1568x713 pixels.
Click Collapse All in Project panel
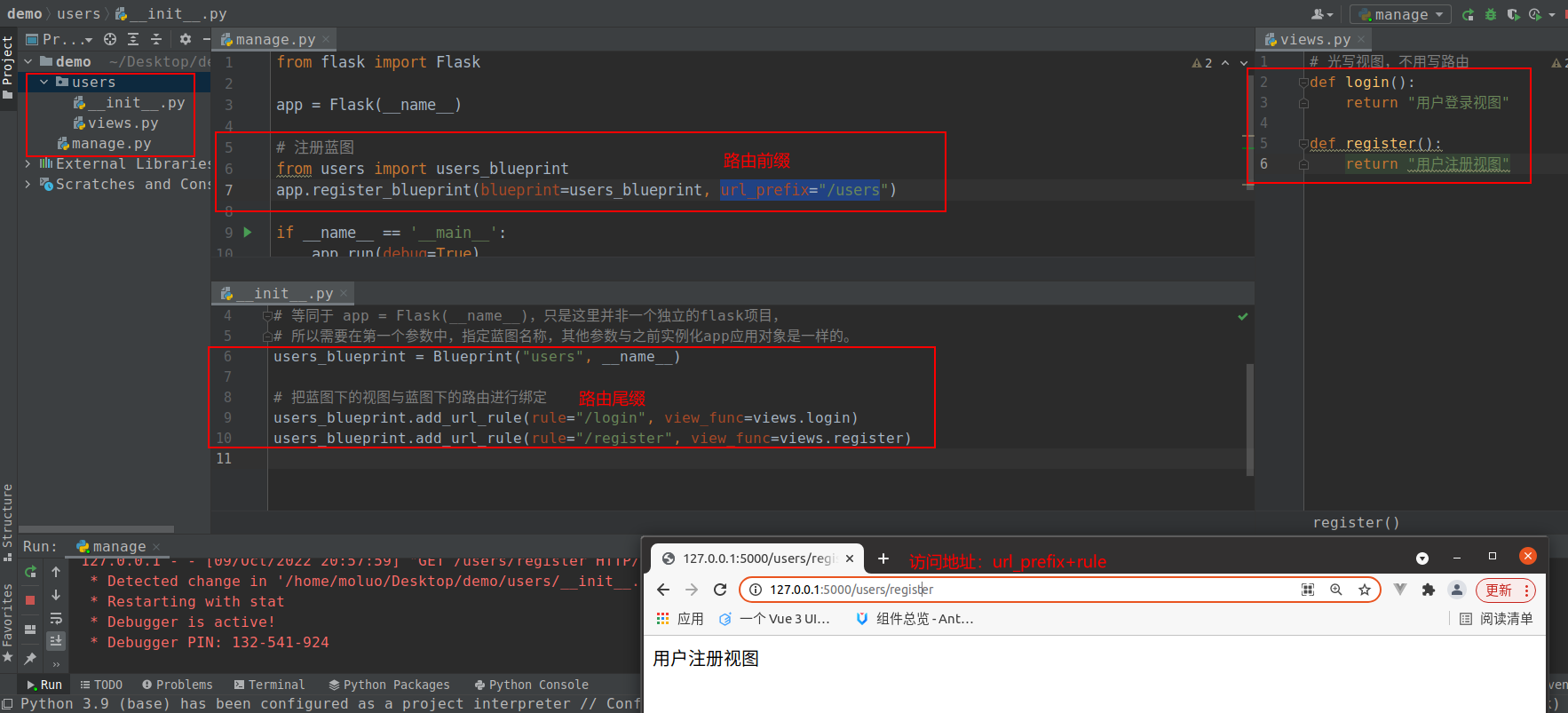point(156,39)
